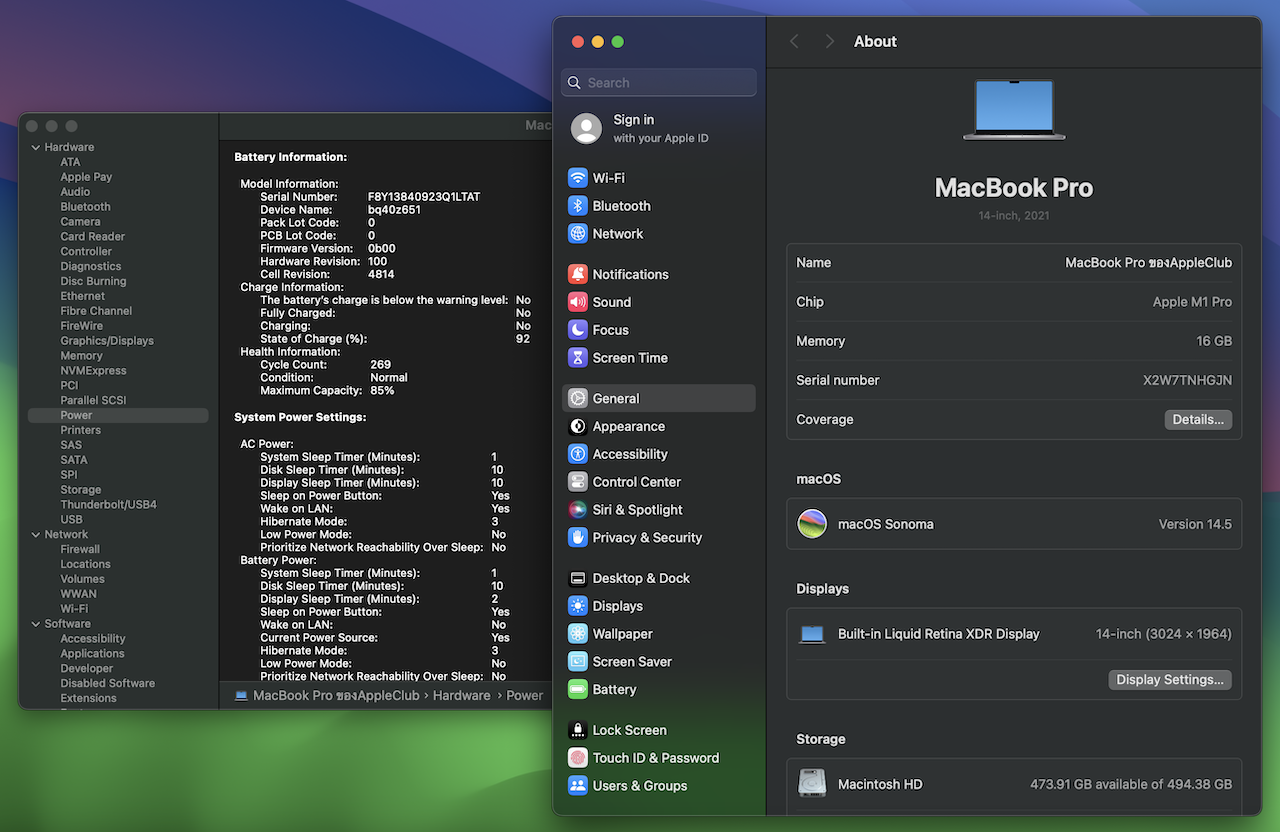Click the serial number X2W7TNHGJN
Screen dimensions: 1280x832
pos(1187,381)
